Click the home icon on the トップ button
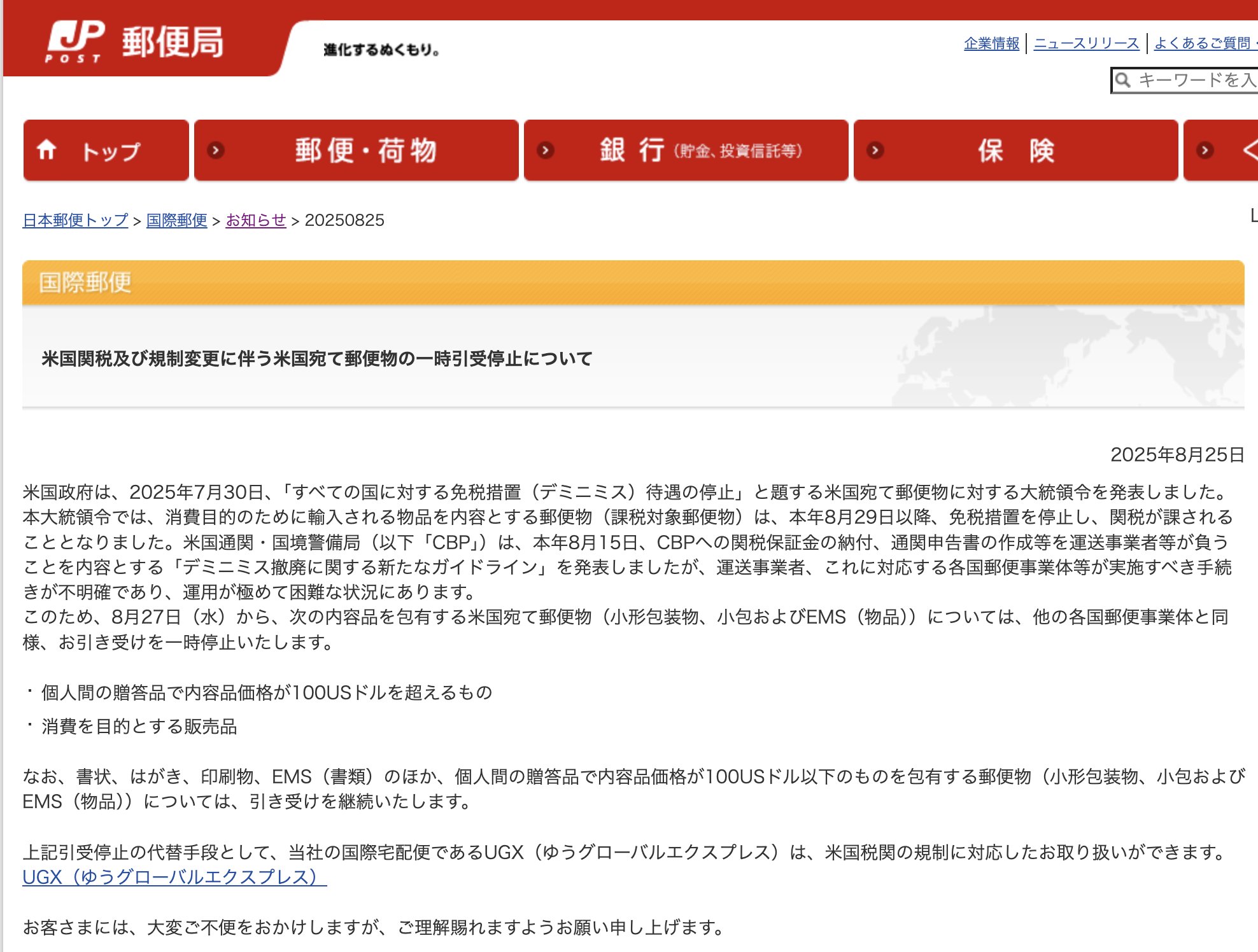 [46, 150]
